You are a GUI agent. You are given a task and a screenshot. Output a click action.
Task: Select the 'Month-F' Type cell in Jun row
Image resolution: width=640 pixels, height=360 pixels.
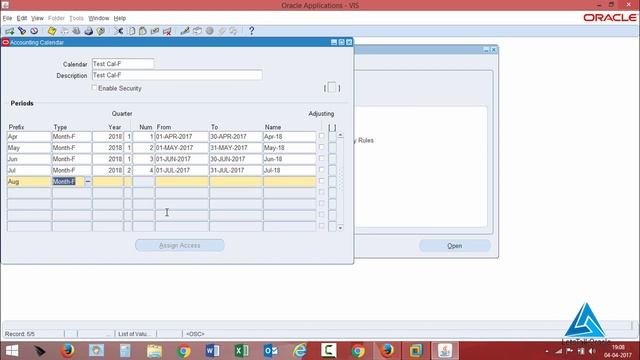click(x=72, y=159)
